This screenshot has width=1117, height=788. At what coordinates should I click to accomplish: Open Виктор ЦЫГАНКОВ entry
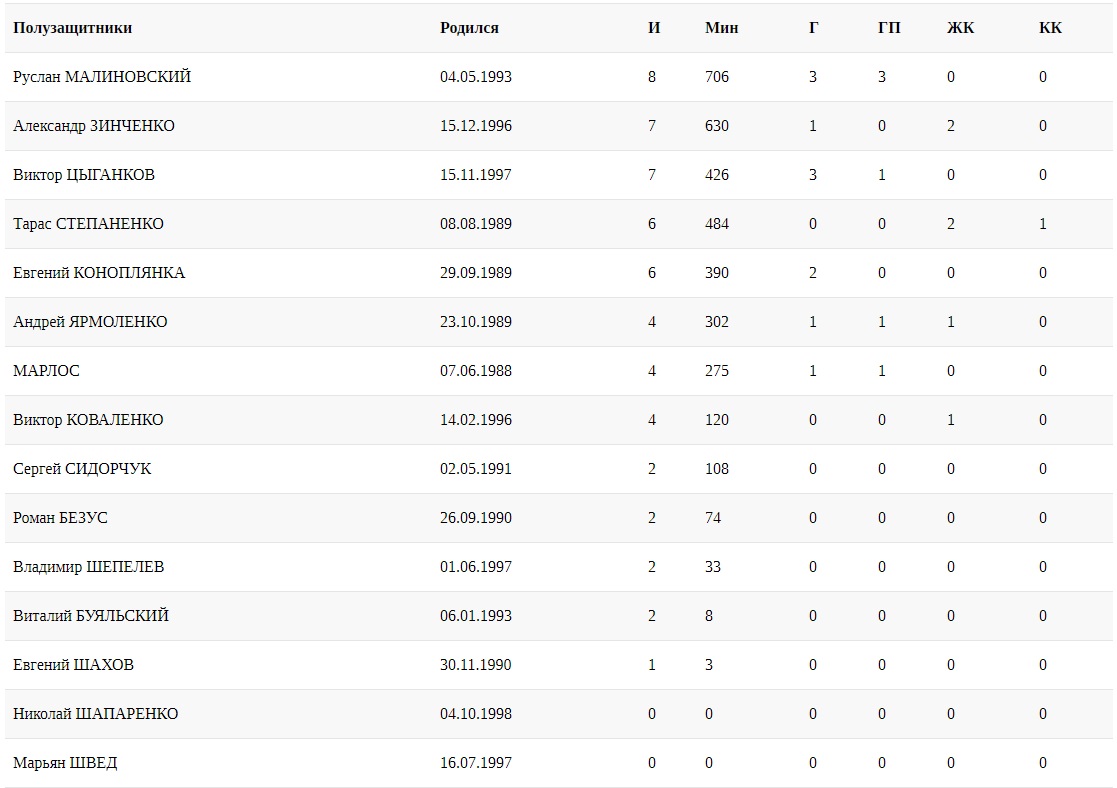tap(84, 175)
